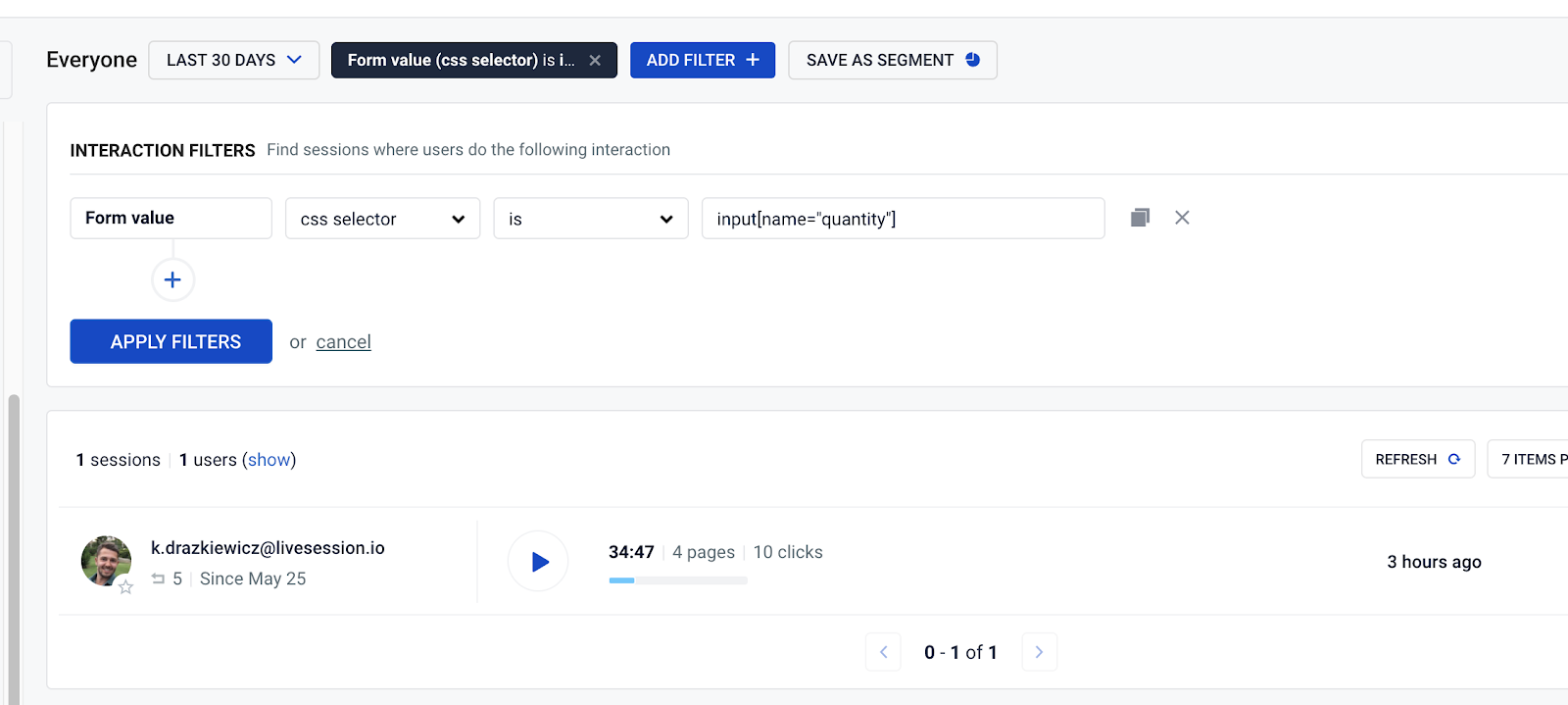Star the k.drazkiewicz session as favorite

(x=125, y=587)
